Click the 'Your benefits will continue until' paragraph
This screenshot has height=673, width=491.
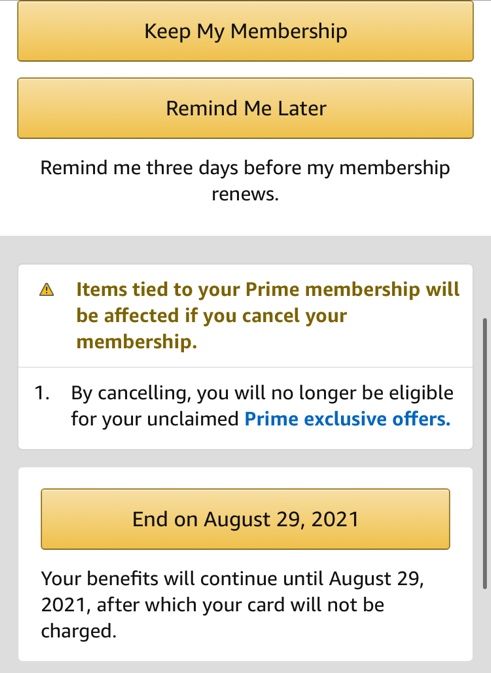click(x=233, y=605)
